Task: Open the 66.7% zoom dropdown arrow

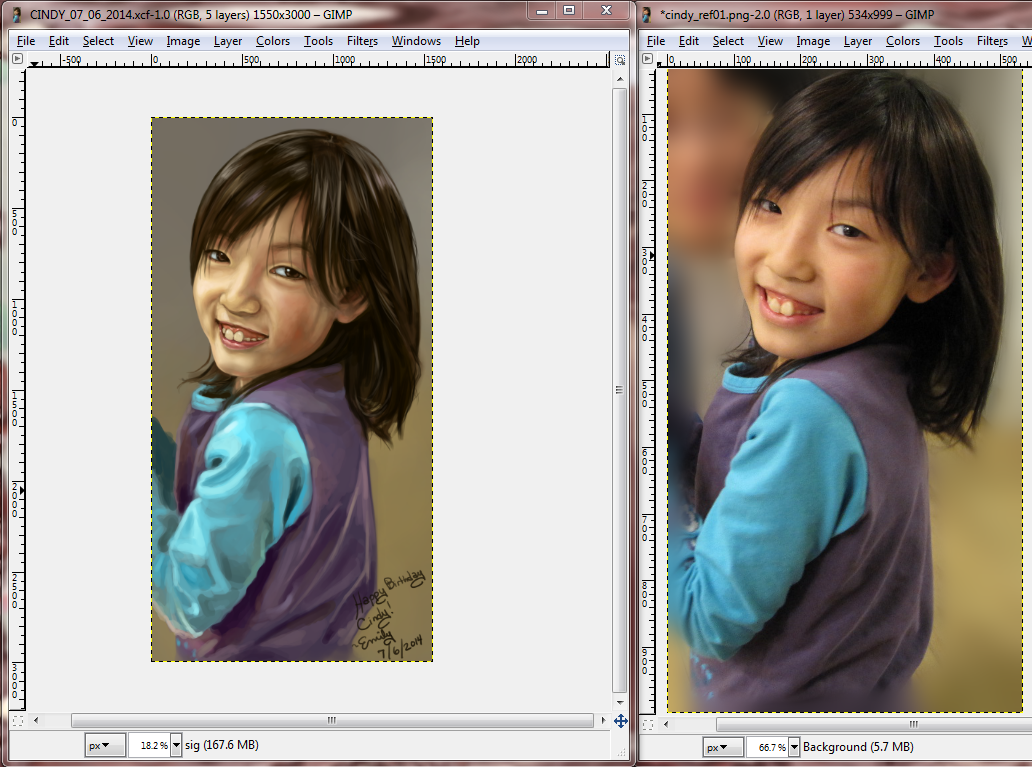Action: 794,747
